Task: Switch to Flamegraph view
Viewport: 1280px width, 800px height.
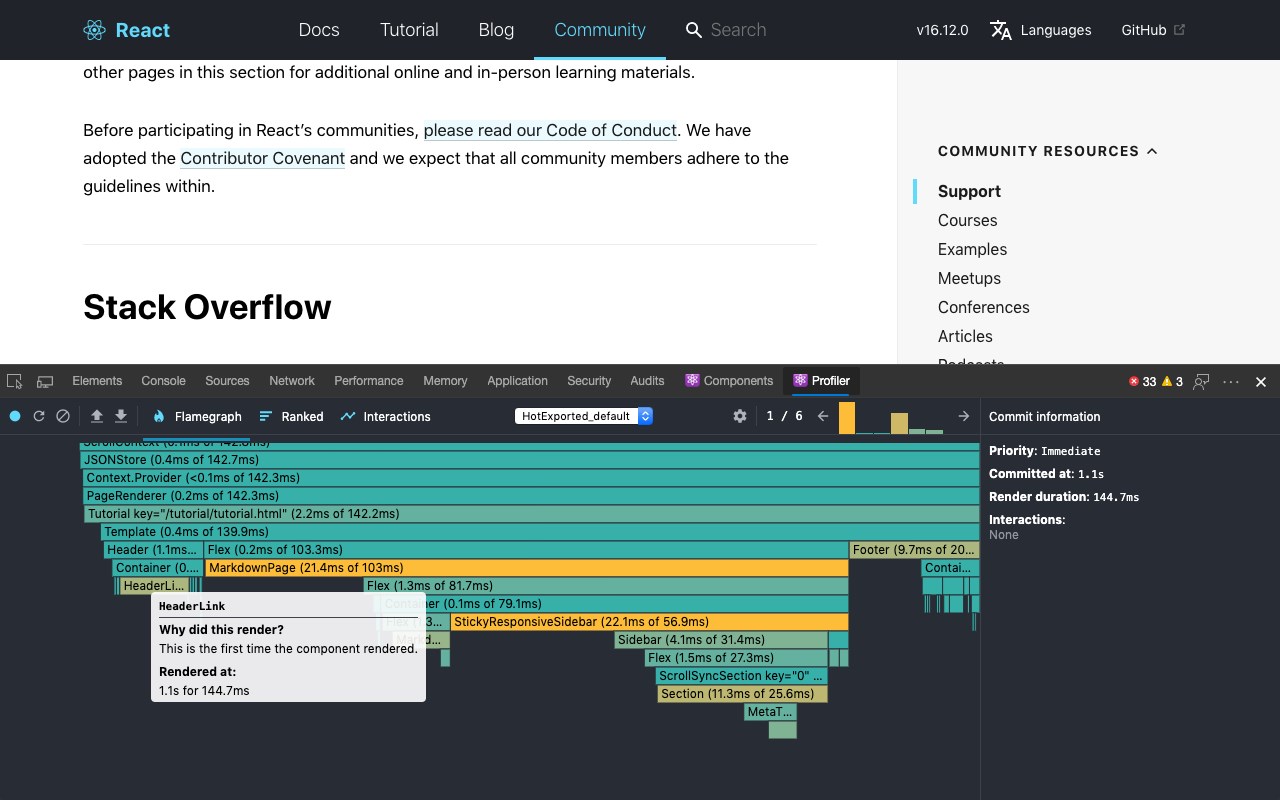Action: point(197,416)
